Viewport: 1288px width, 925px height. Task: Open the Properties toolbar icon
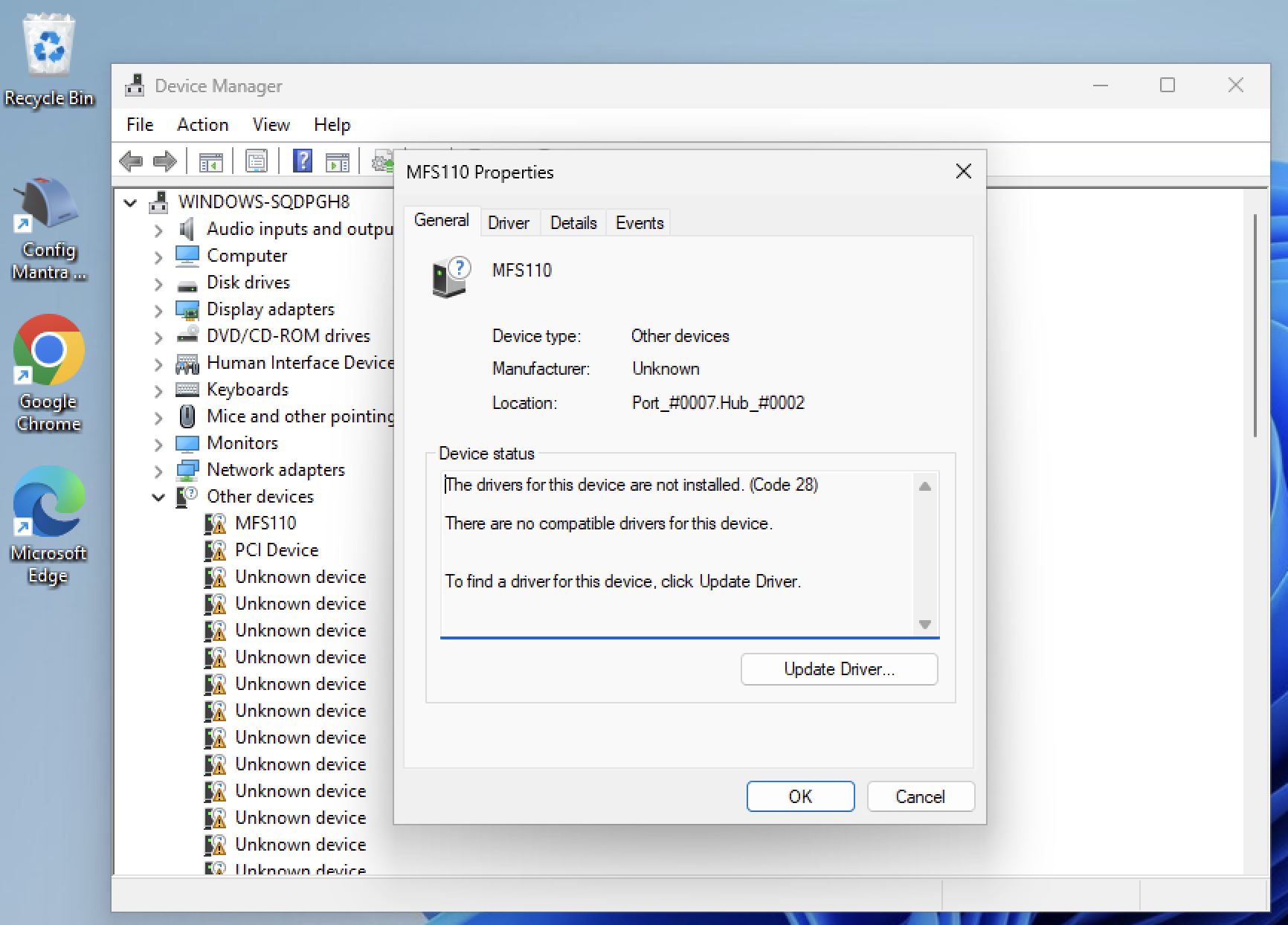click(x=257, y=161)
